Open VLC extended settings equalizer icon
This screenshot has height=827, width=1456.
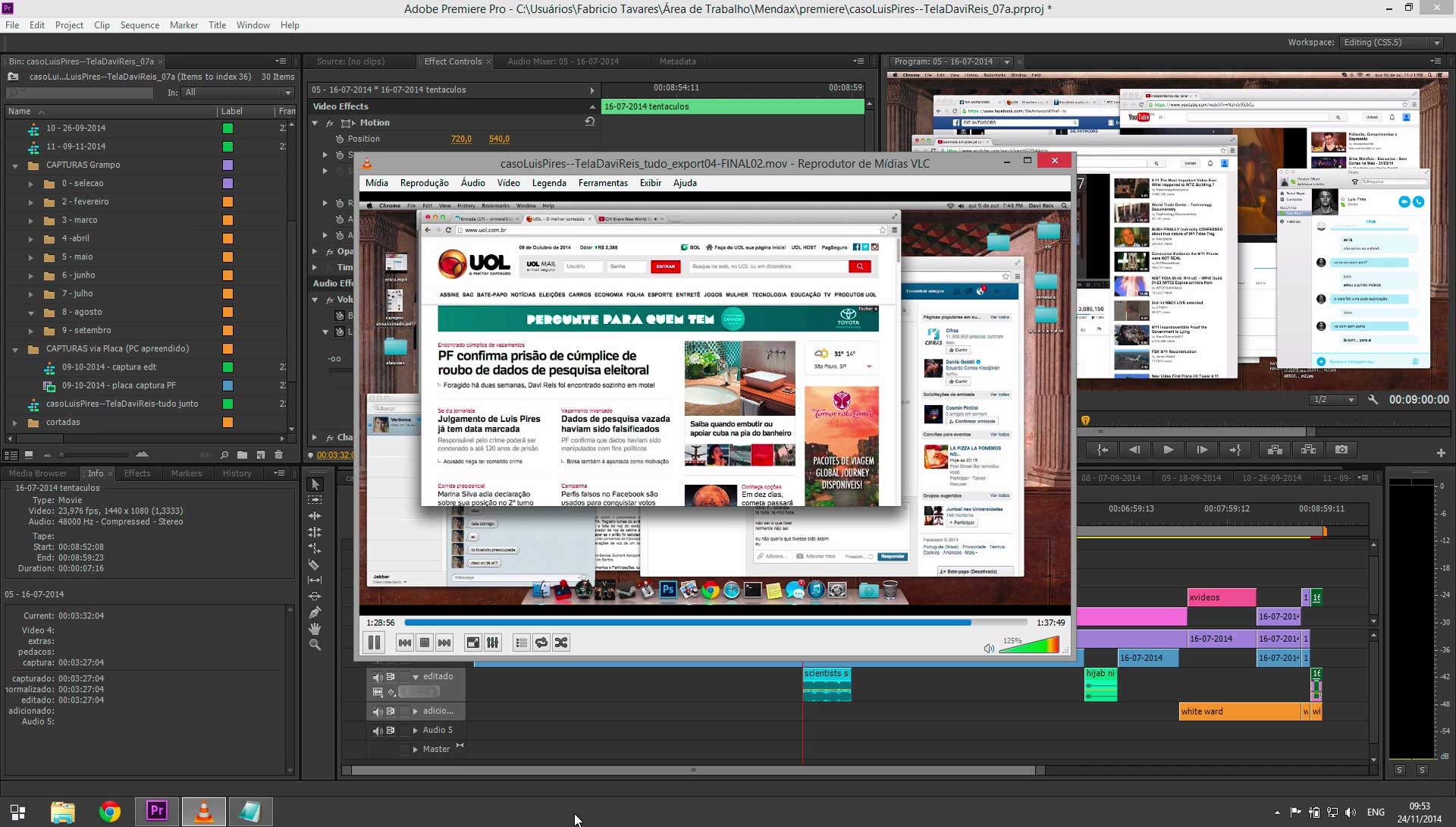[x=493, y=643]
